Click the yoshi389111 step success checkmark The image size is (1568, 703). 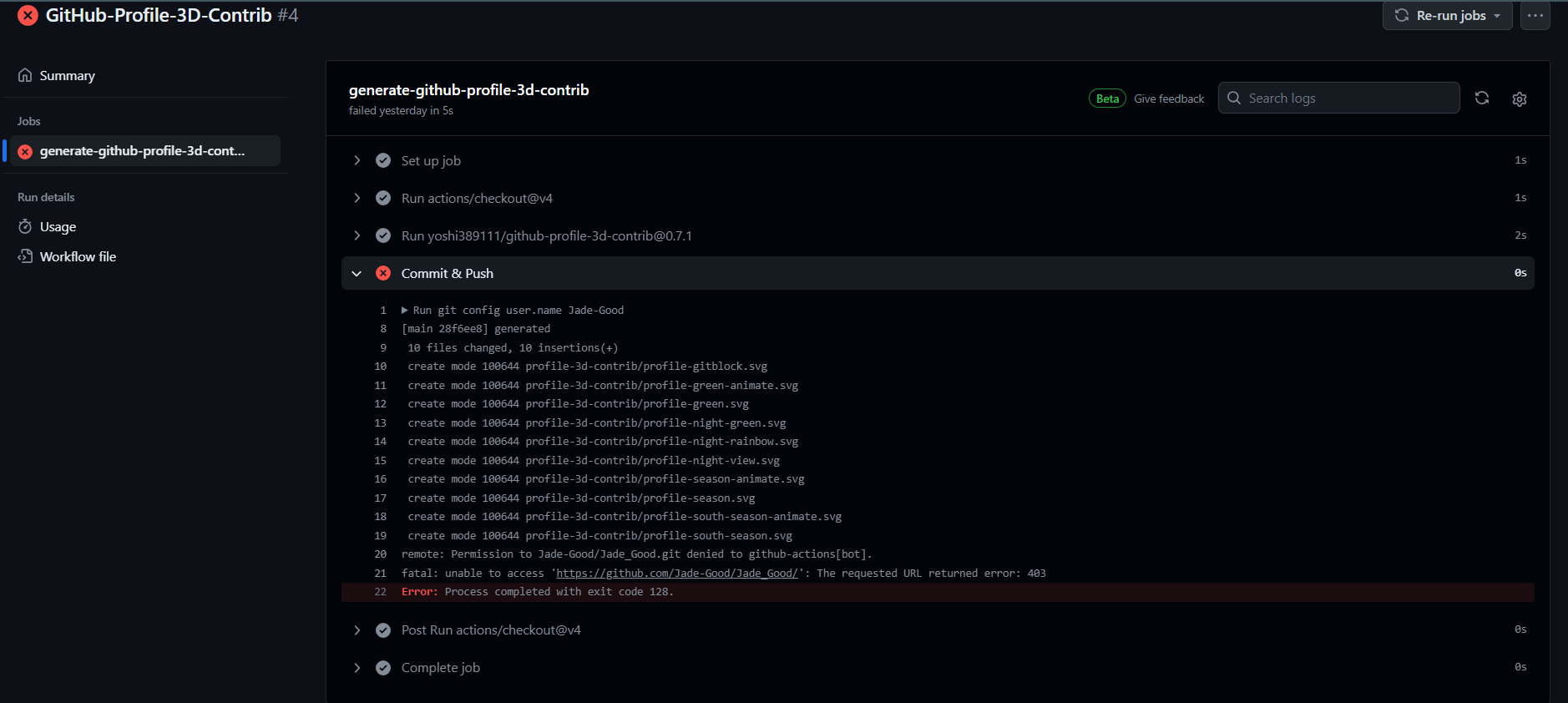[383, 235]
